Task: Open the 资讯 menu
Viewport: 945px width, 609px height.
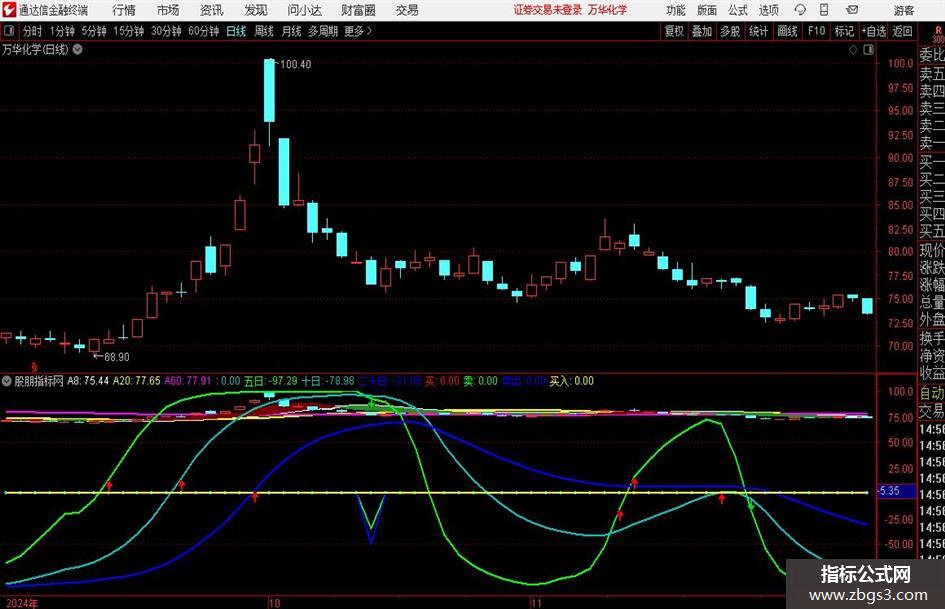Action: [x=212, y=10]
